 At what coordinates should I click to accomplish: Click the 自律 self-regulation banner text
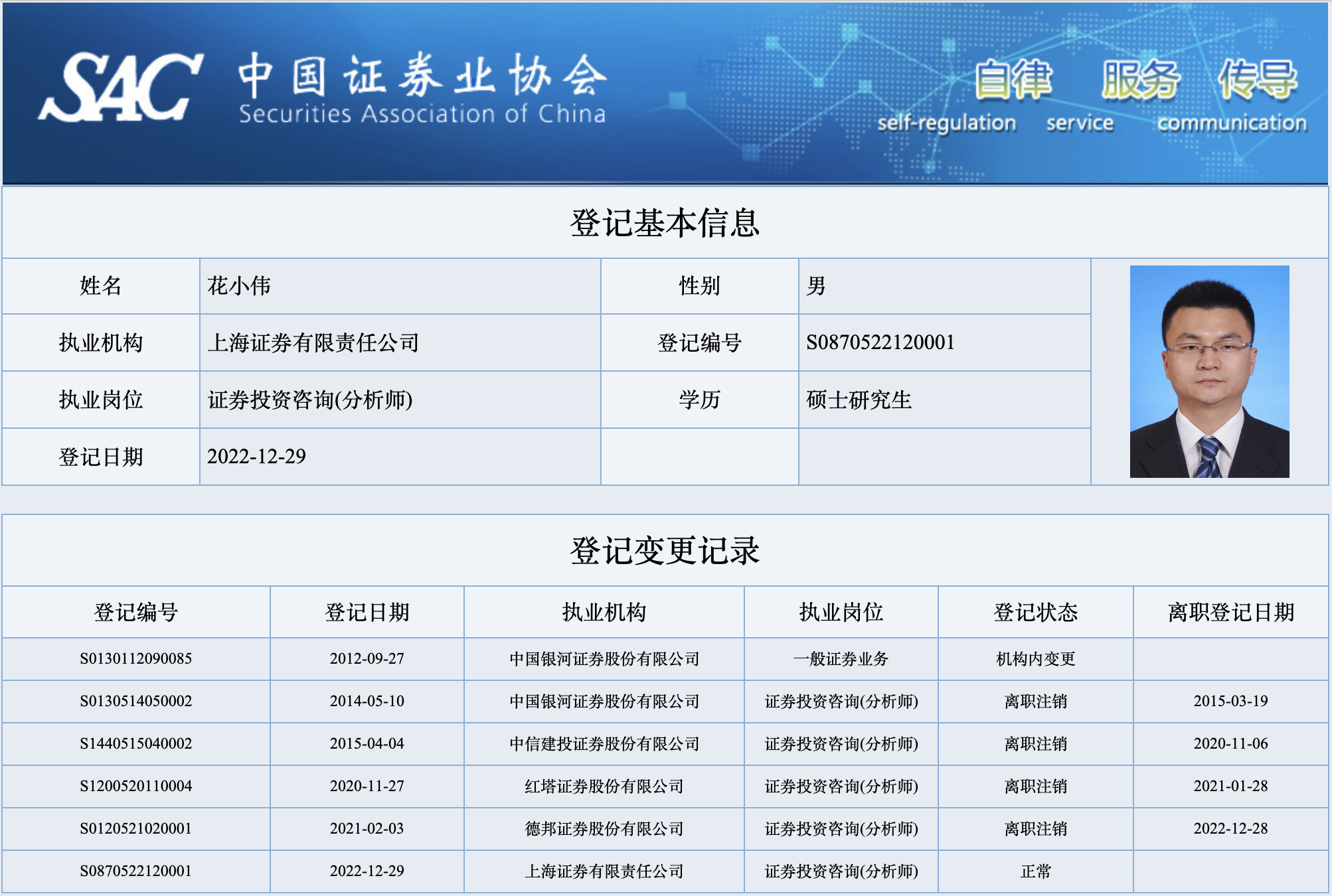click(x=1013, y=81)
